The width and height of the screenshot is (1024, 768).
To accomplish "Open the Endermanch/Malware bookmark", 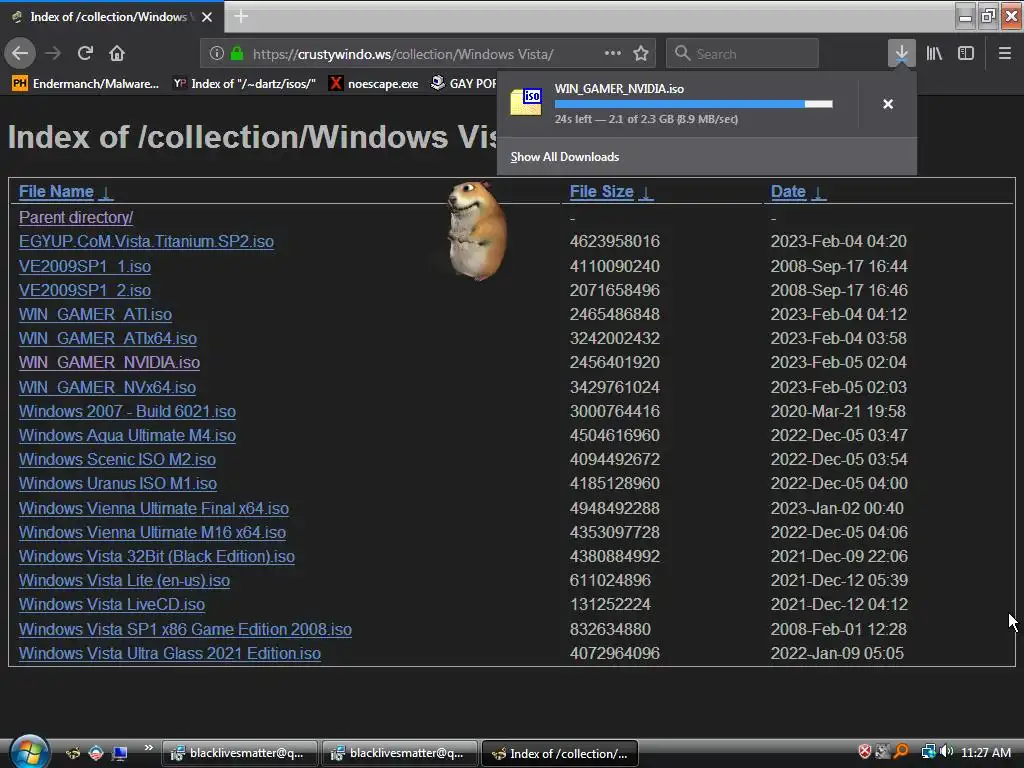I will coord(86,84).
